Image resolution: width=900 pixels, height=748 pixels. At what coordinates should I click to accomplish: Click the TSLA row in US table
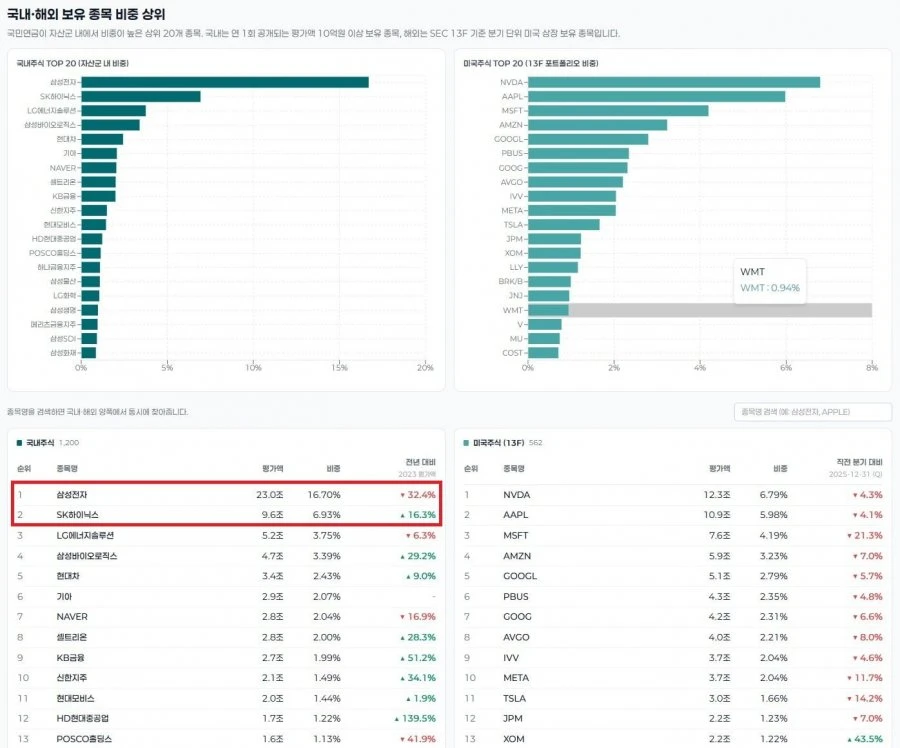[x=673, y=698]
